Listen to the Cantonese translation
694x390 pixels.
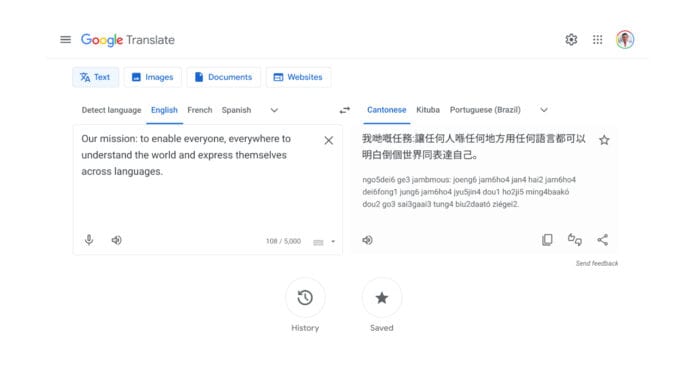367,240
